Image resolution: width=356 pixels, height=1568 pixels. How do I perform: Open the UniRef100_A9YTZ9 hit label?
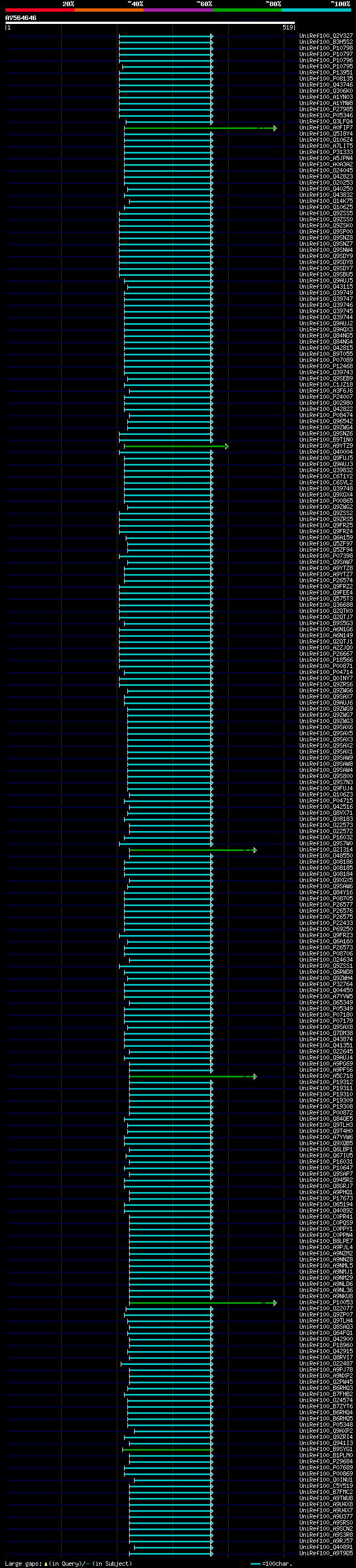coord(325,446)
